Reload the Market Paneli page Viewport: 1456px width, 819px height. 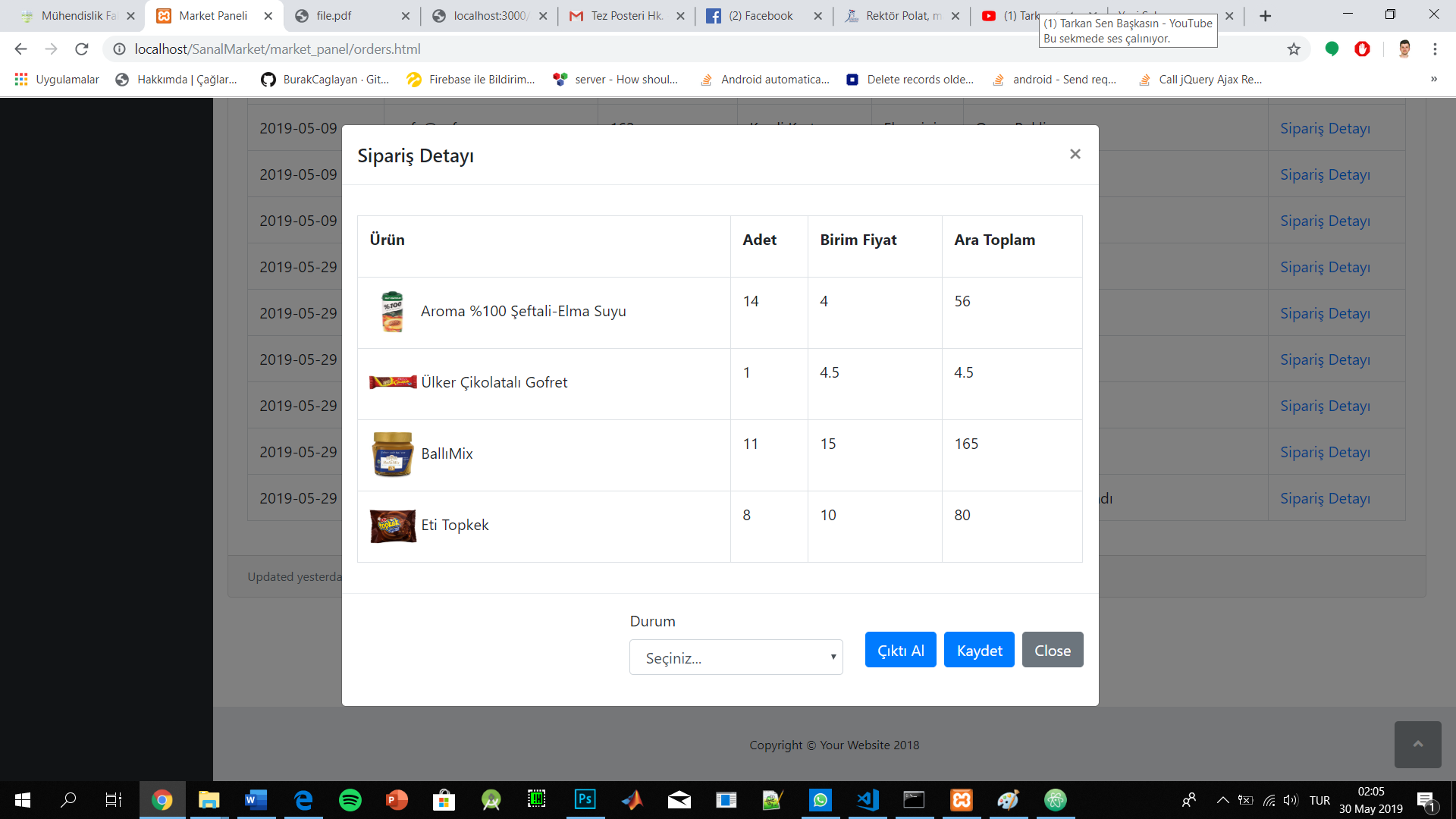point(82,49)
